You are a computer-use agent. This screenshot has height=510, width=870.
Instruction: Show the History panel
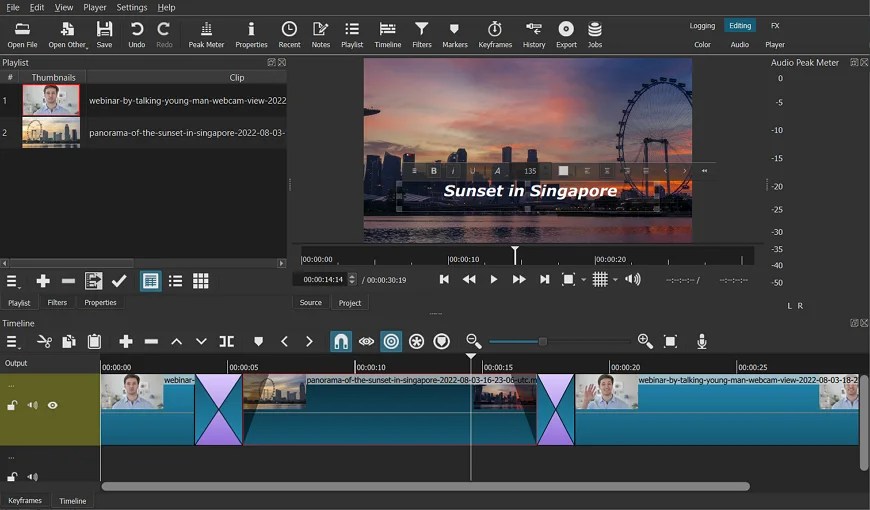click(x=534, y=34)
